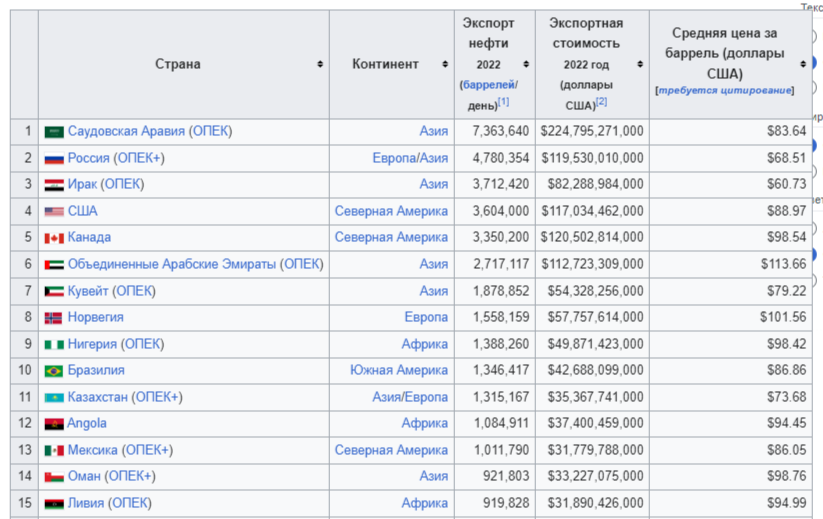Click the Brazil flag icon
Viewport: 823px width, 519px height.
coord(54,371)
